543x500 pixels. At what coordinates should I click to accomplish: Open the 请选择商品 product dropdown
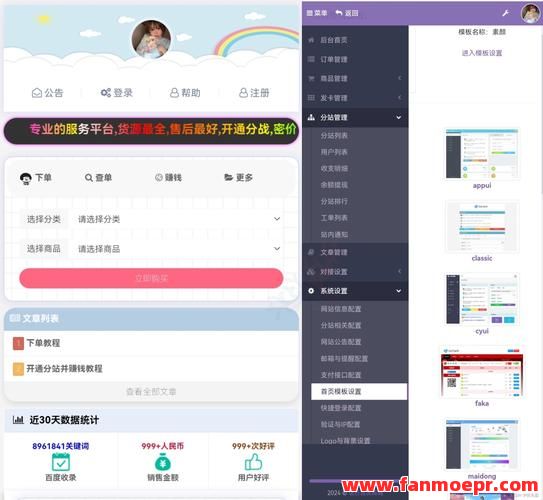pos(177,249)
